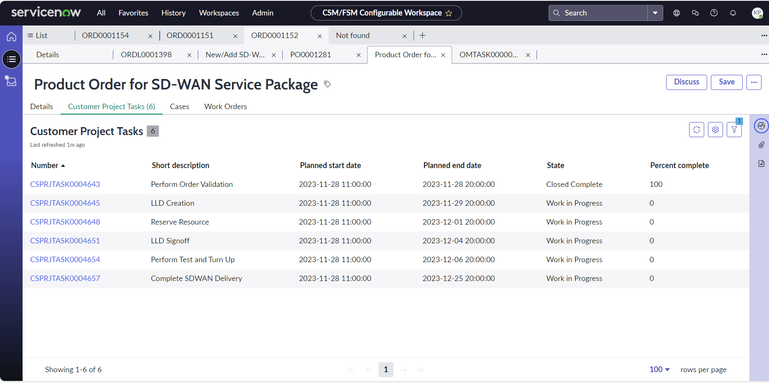769x383 pixels.
Task: Open task CSPRJTASK0004648
Action: pyautogui.click(x=65, y=222)
